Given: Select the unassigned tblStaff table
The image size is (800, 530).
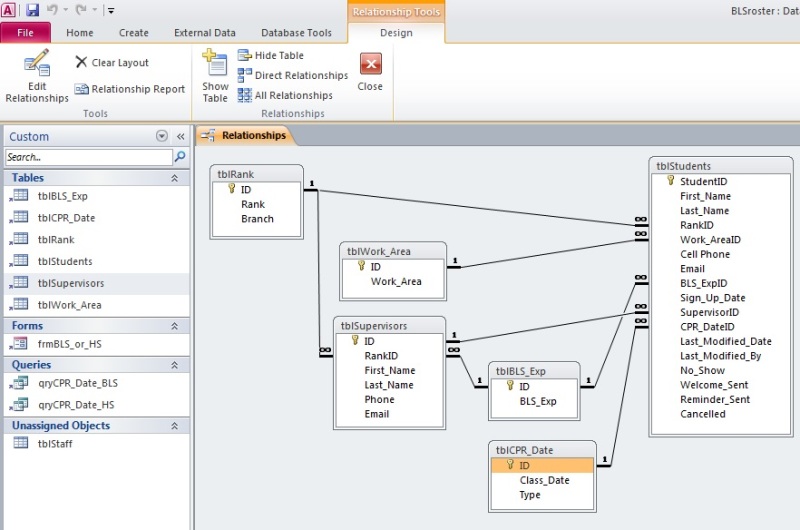Looking at the screenshot, I should [x=97, y=444].
